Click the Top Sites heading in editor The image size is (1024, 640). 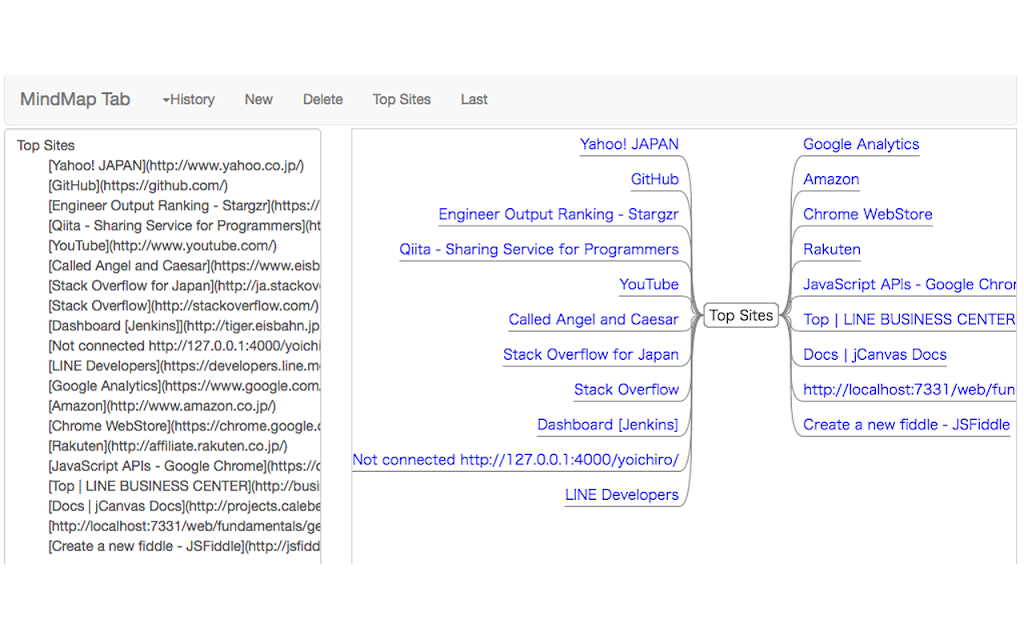(x=46, y=146)
